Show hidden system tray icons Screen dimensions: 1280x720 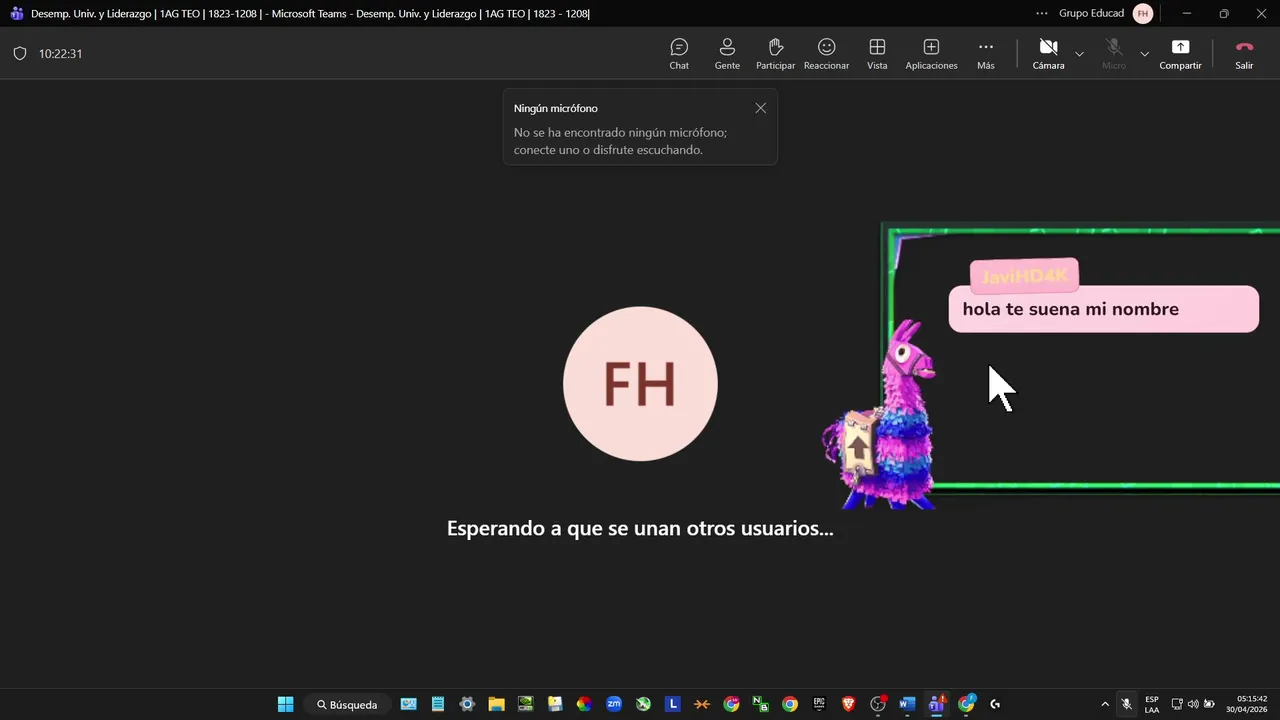(x=1105, y=704)
